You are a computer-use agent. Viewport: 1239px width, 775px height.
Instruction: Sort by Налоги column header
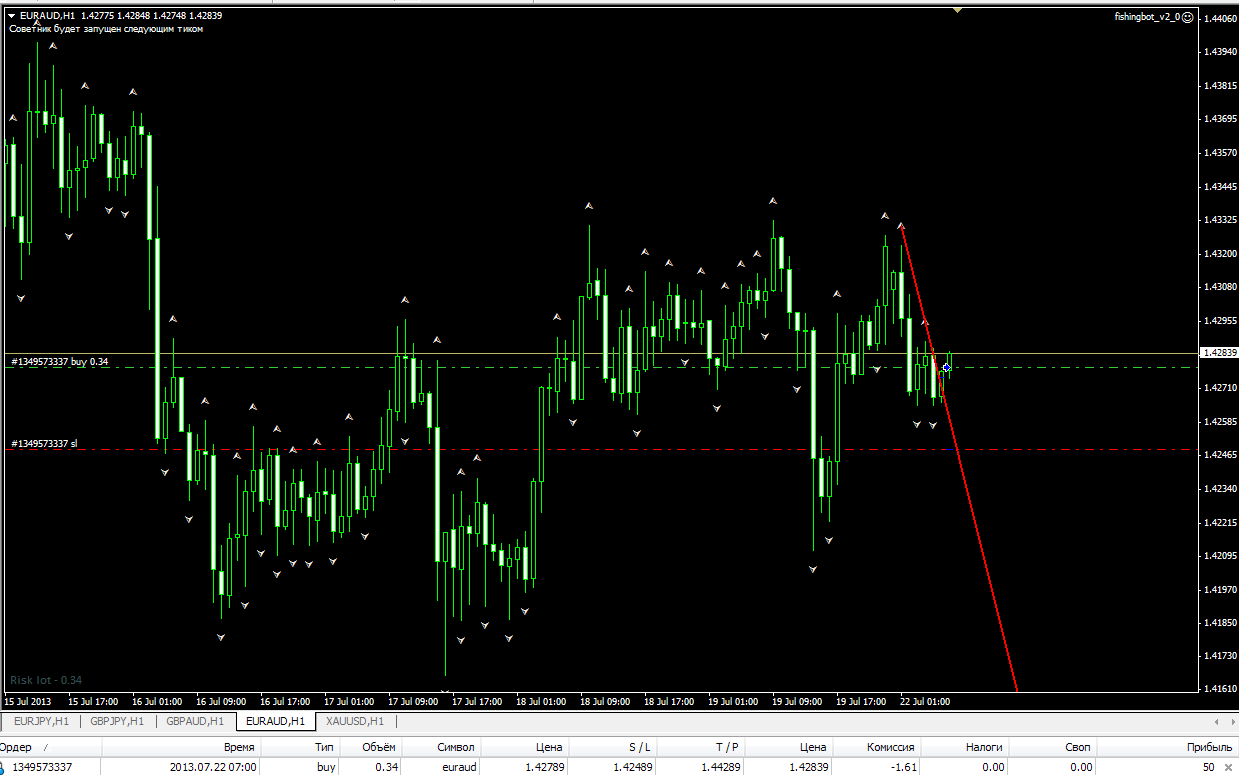pyautogui.click(x=965, y=747)
